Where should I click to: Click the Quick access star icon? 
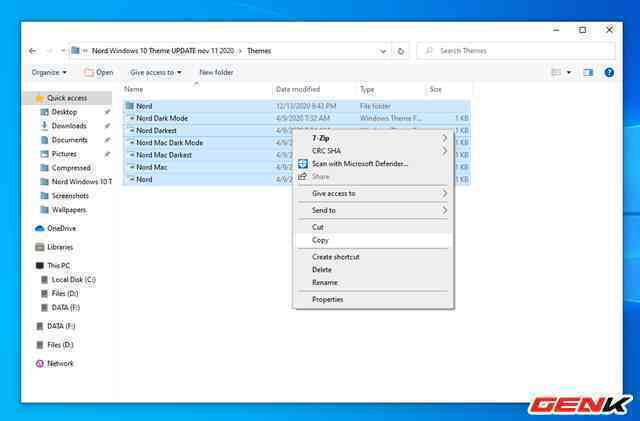click(x=40, y=98)
